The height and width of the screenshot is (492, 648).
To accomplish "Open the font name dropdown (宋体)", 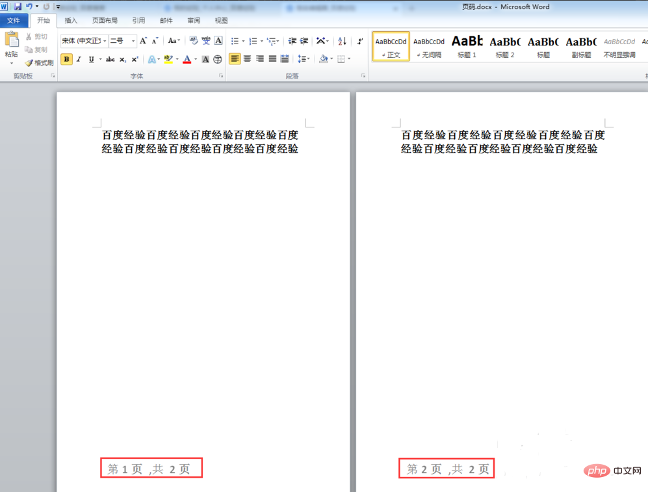I will 83,41.
